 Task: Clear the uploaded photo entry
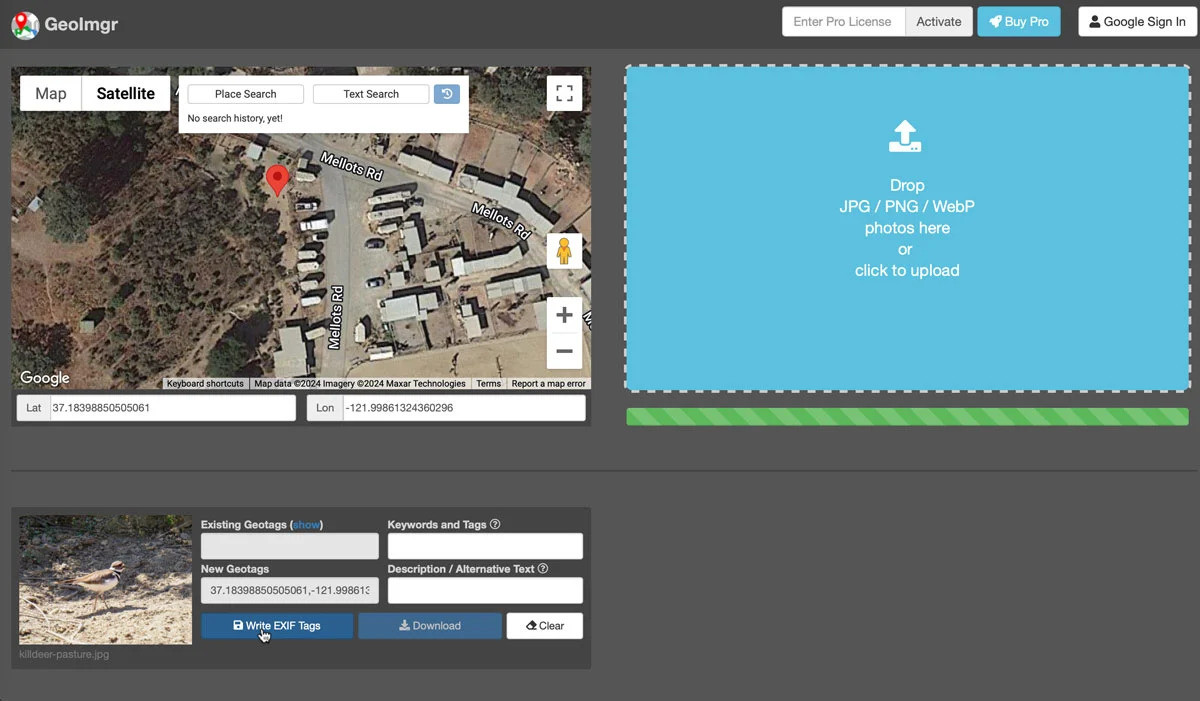point(545,626)
